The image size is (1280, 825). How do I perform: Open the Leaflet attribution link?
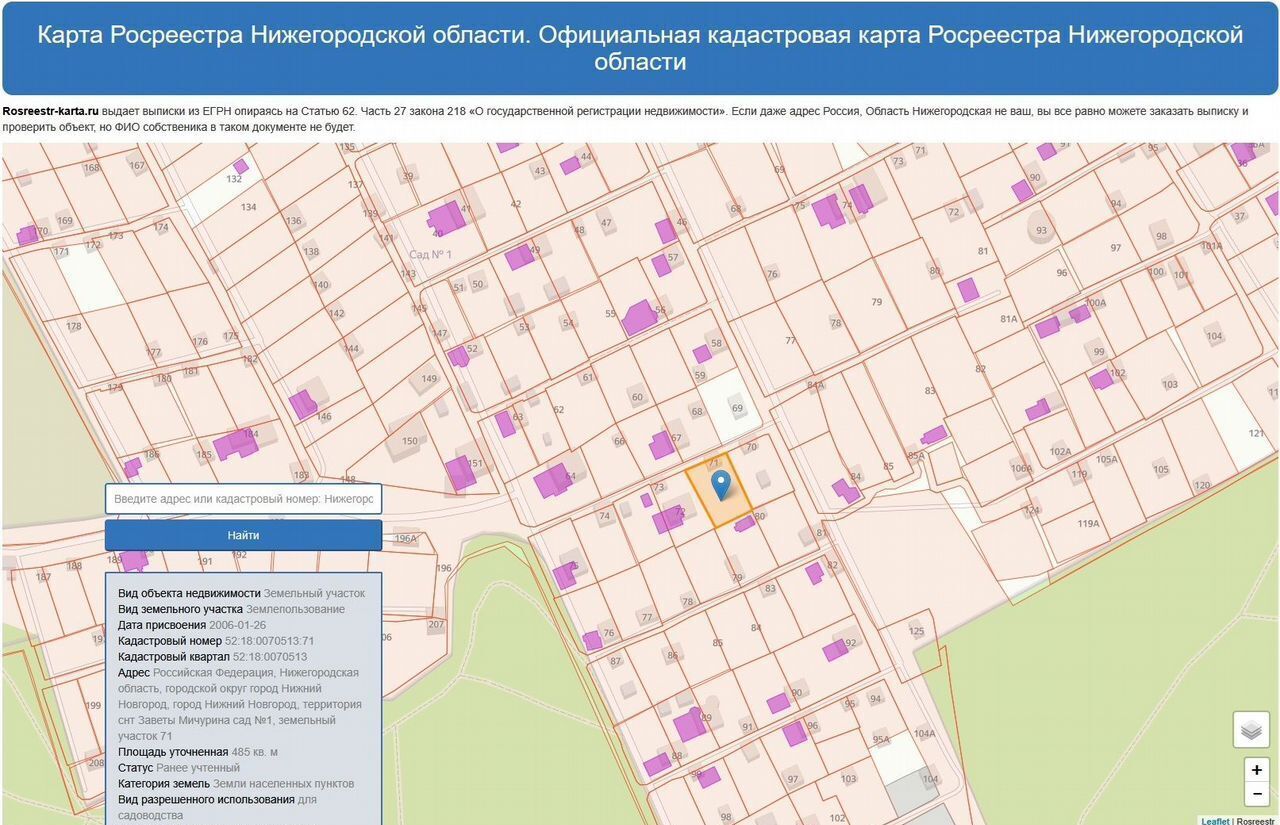1215,821
